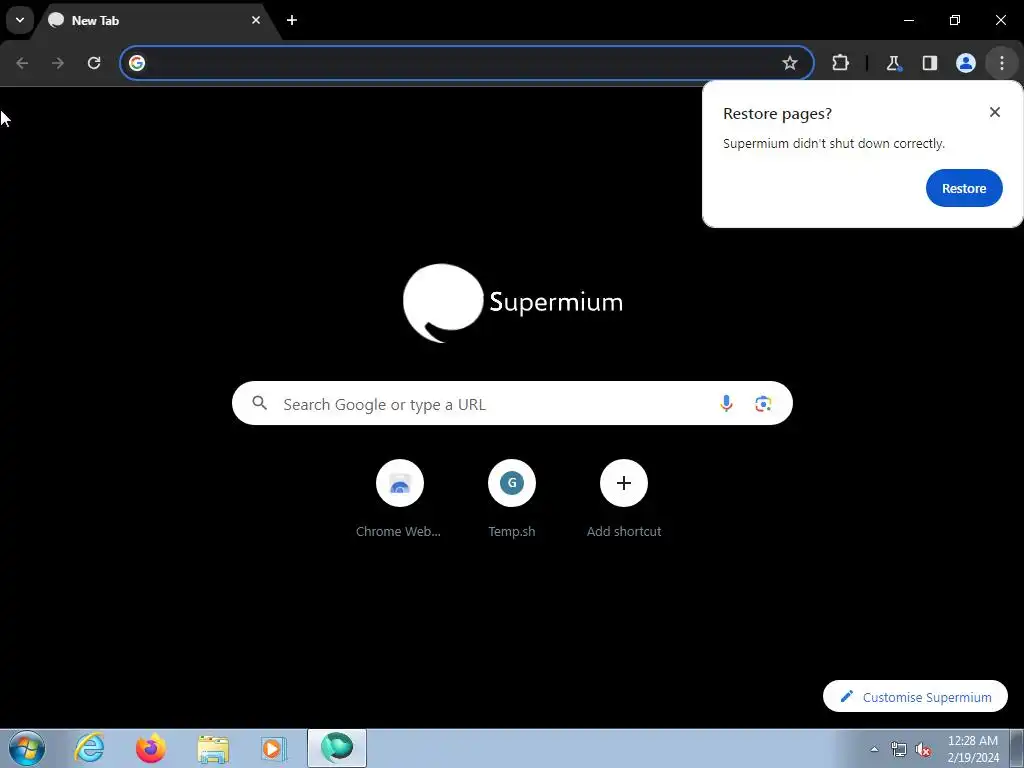Open Experiments flask icon
This screenshot has width=1024, height=768.
pyautogui.click(x=893, y=63)
